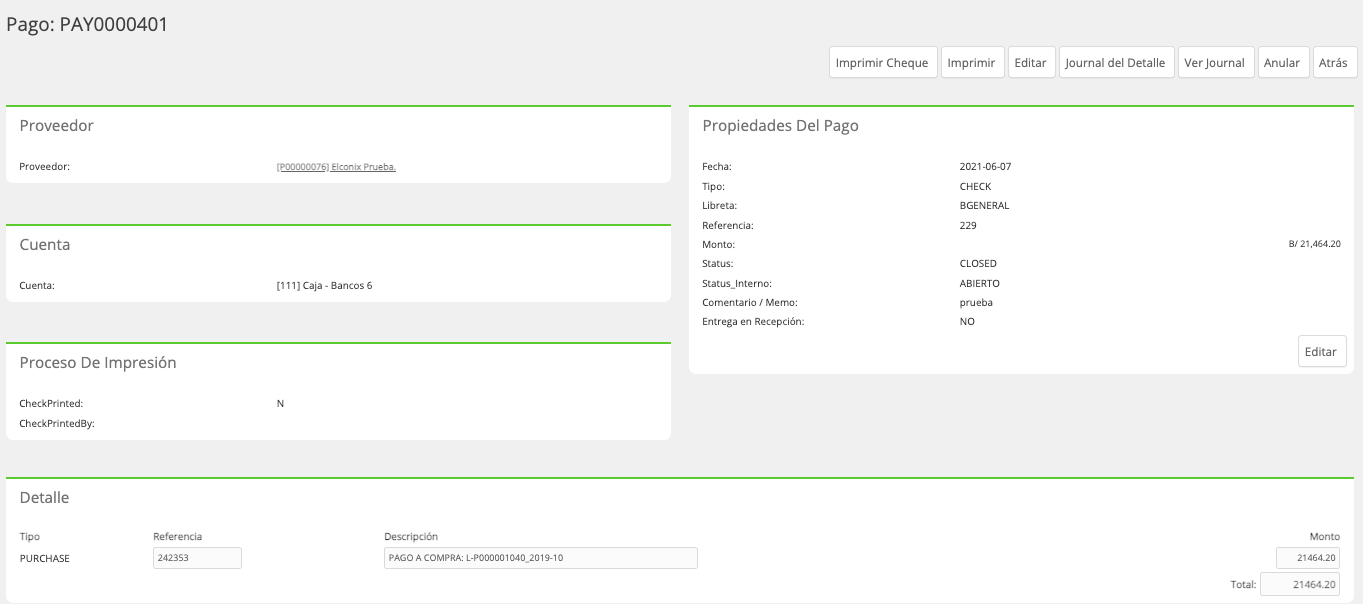Screen dimensions: 1363x604
Task: Open Journal del Detalle
Action: (x=1115, y=62)
